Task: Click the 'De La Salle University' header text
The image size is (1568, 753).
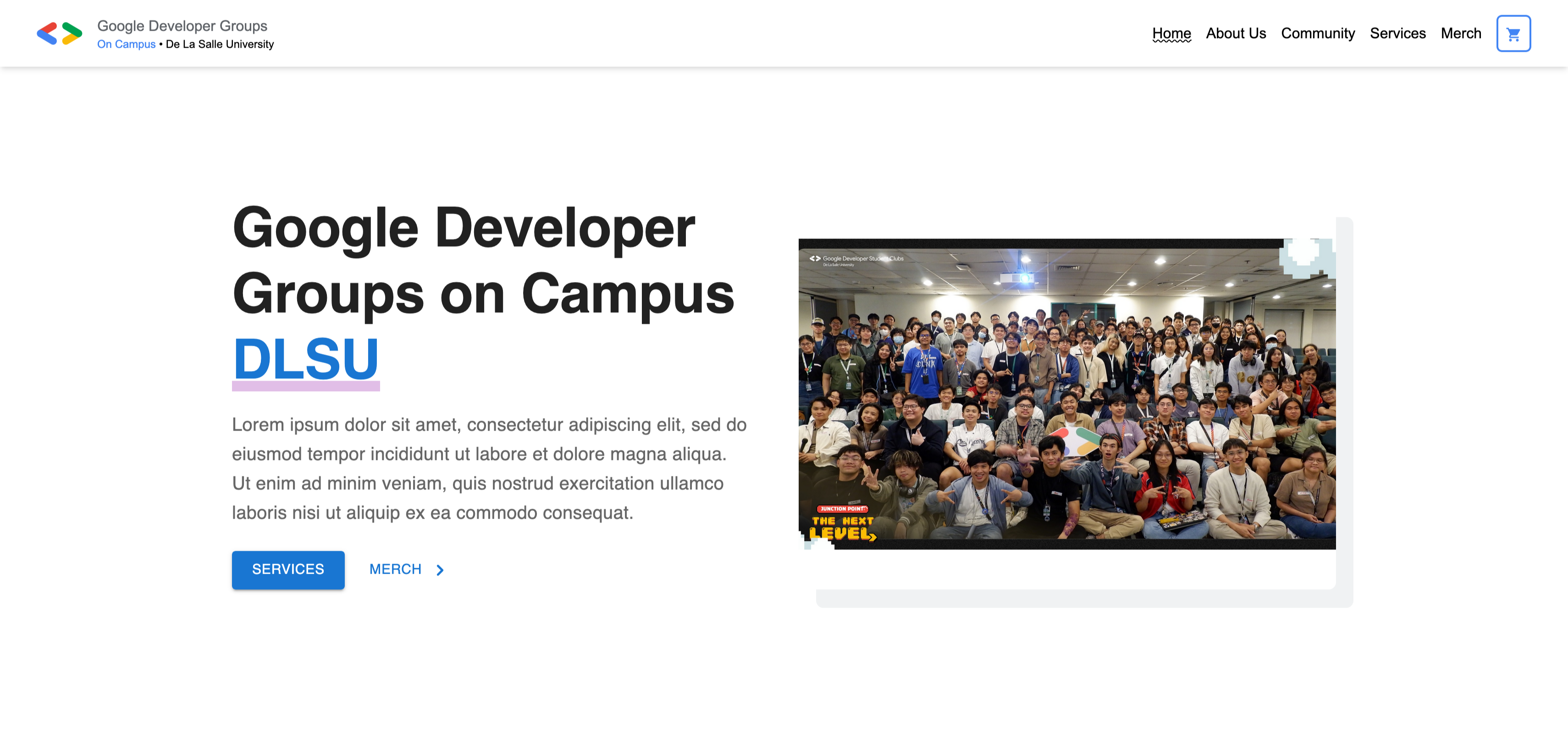Action: tap(220, 44)
